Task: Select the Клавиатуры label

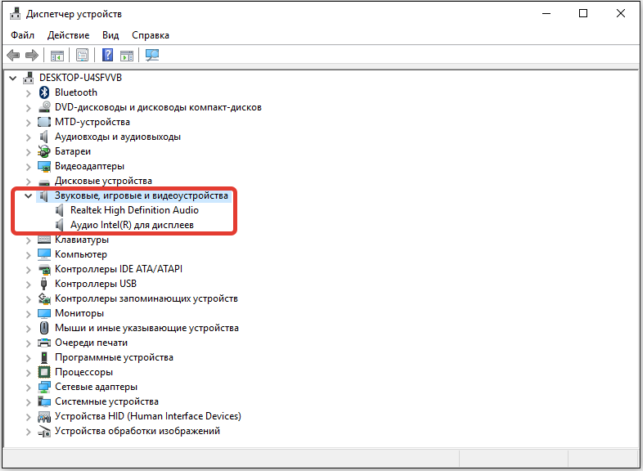Action: click(x=82, y=239)
